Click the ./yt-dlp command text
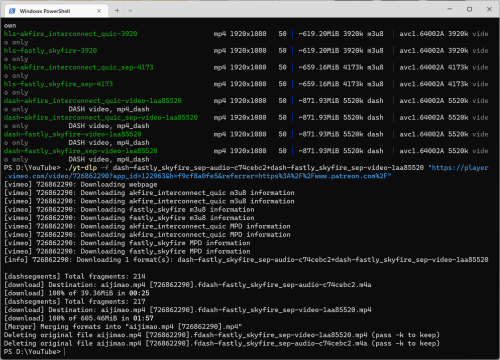 pos(81,168)
